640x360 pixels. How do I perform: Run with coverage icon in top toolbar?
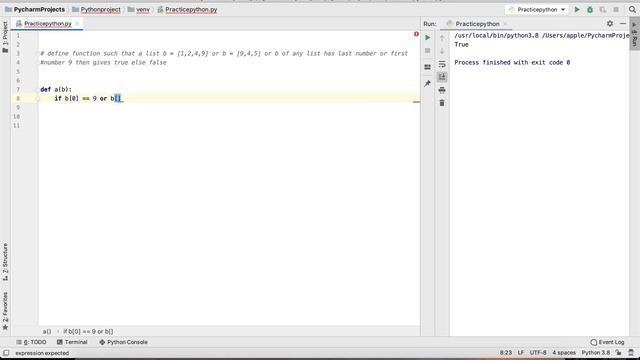coord(603,9)
